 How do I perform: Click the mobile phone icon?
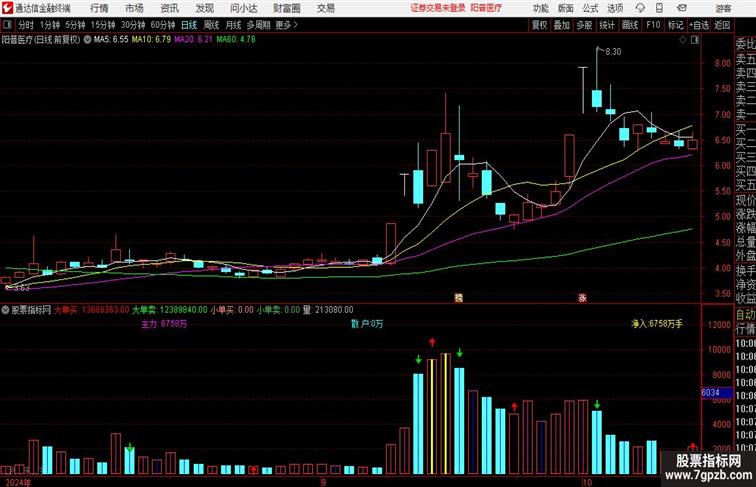tap(659, 8)
